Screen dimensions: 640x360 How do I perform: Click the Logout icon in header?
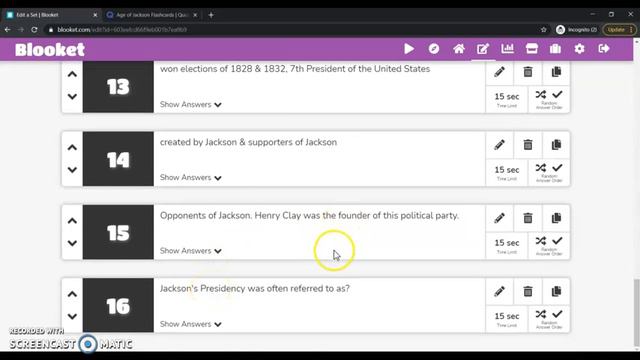pyautogui.click(x=604, y=49)
